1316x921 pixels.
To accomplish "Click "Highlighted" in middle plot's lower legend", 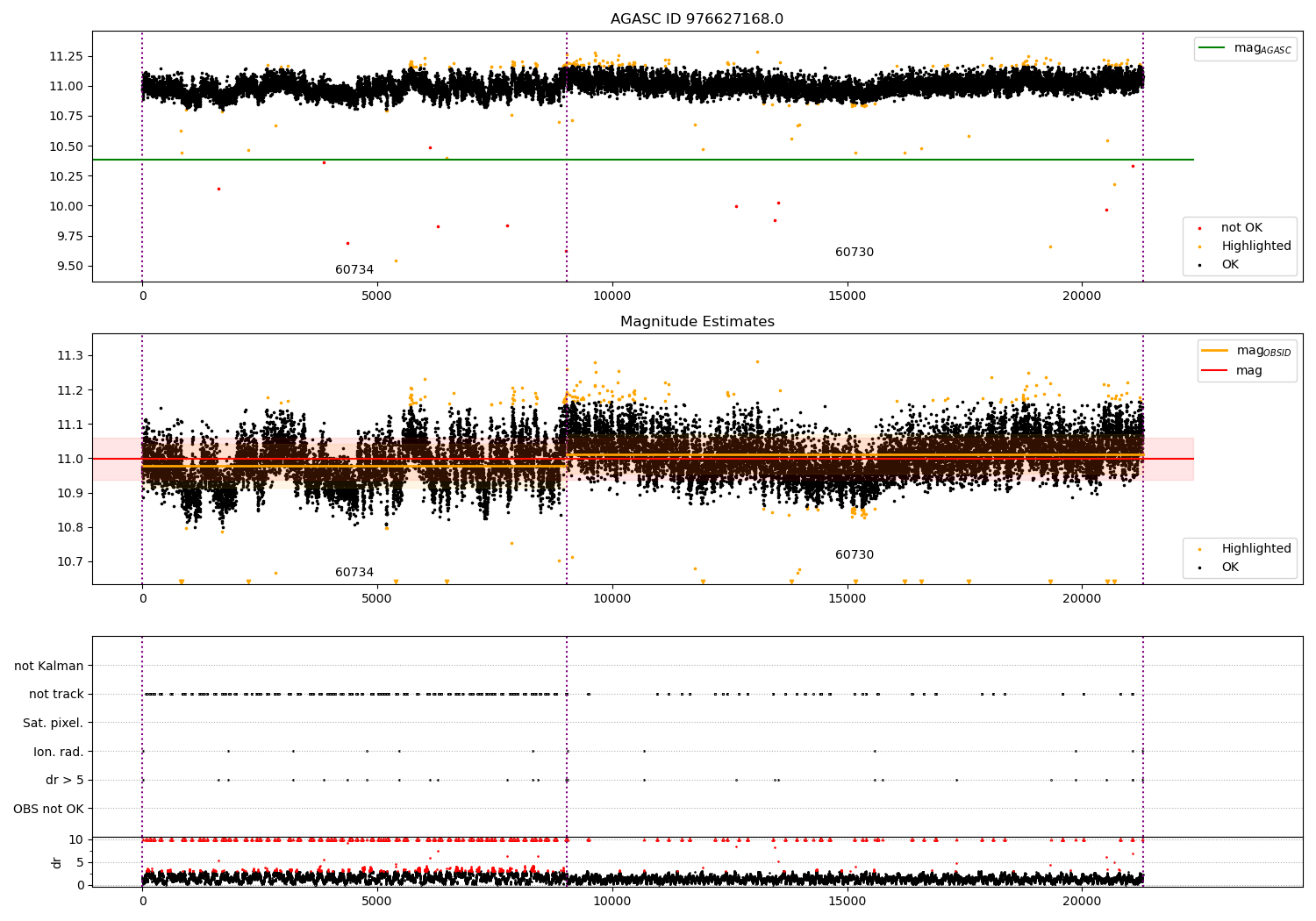I will [x=1255, y=549].
